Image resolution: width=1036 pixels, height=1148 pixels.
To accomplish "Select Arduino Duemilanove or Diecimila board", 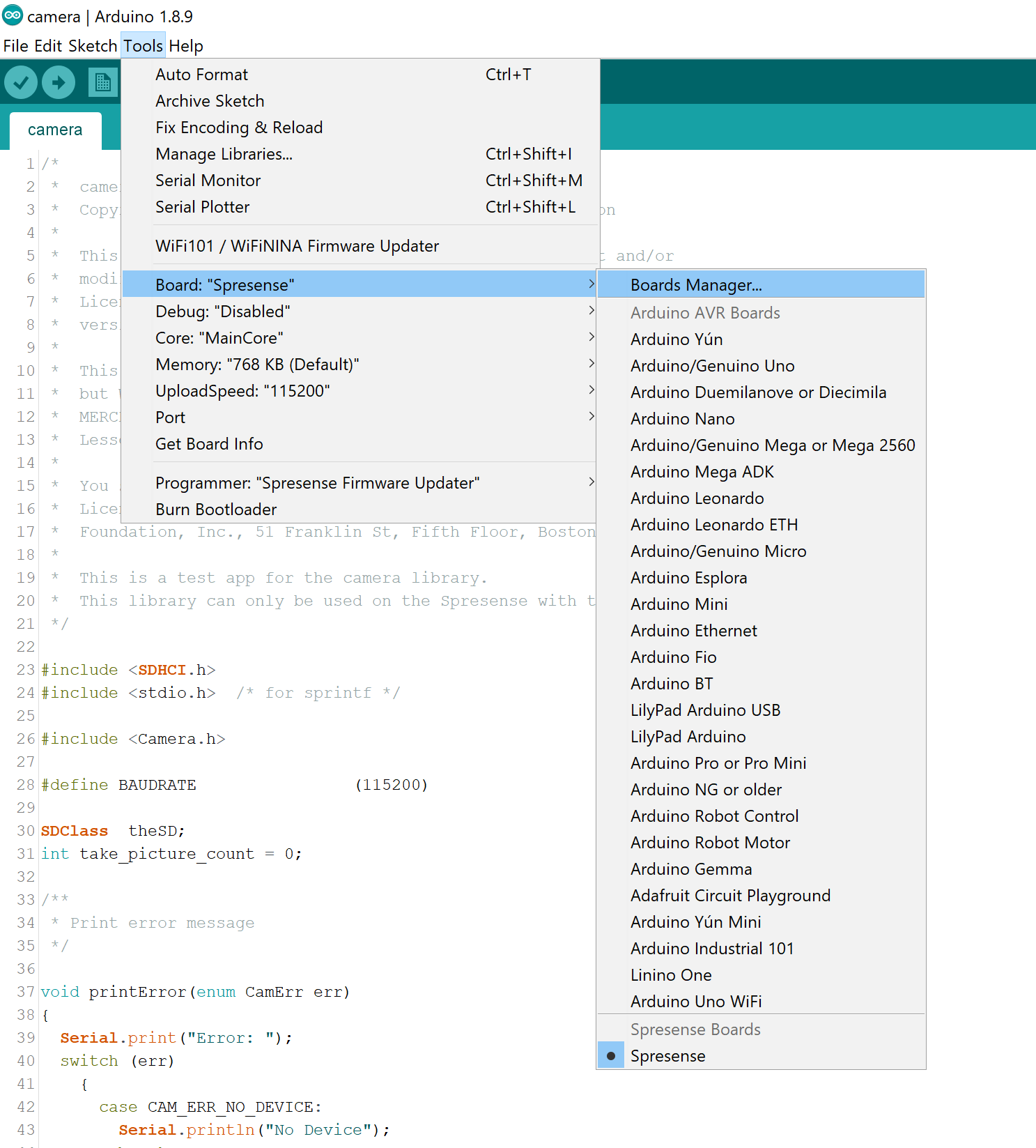I will click(761, 392).
